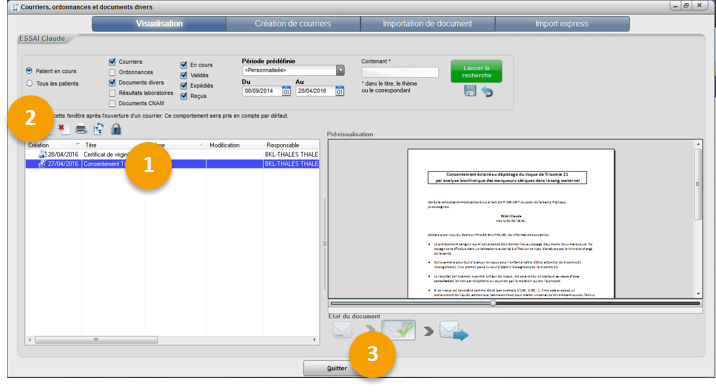Save search criteria with the floppy disk icon

(x=470, y=91)
